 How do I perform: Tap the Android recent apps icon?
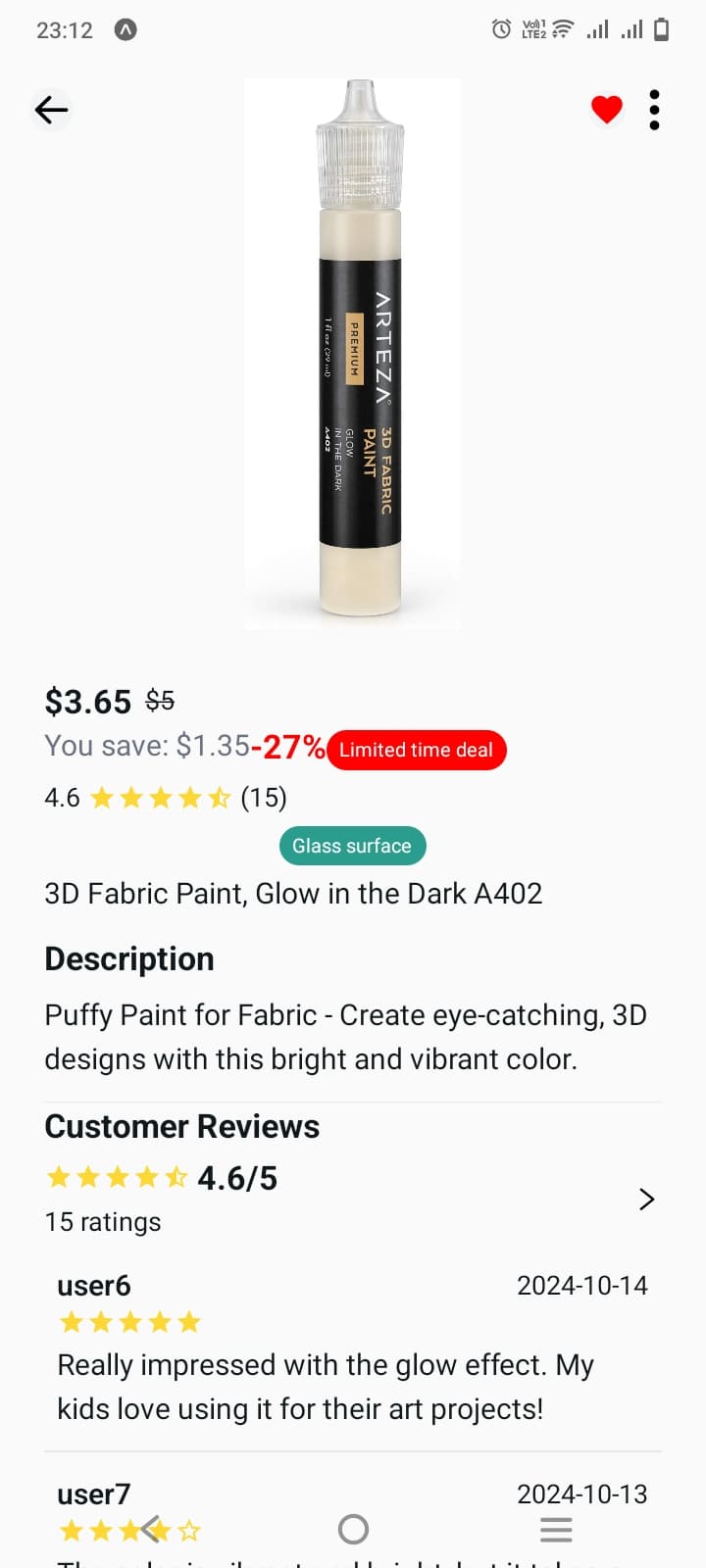click(x=556, y=1529)
